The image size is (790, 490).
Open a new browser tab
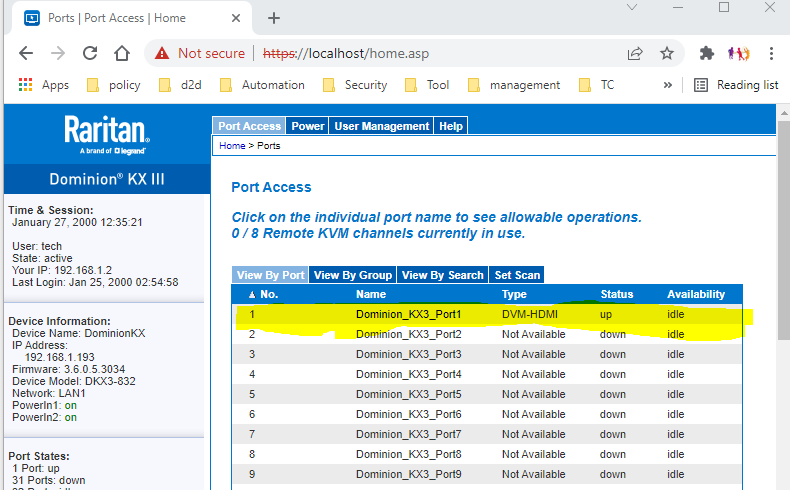tap(274, 18)
